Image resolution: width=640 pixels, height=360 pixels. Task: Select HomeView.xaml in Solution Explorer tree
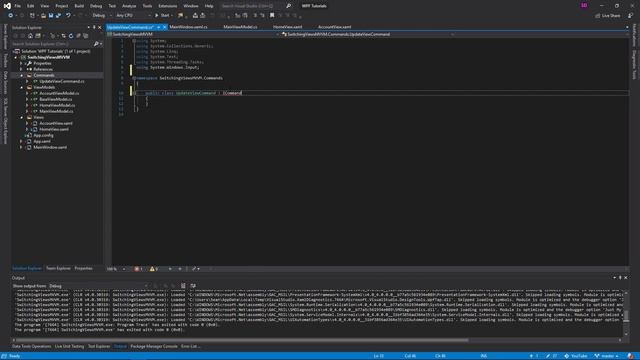pos(54,129)
